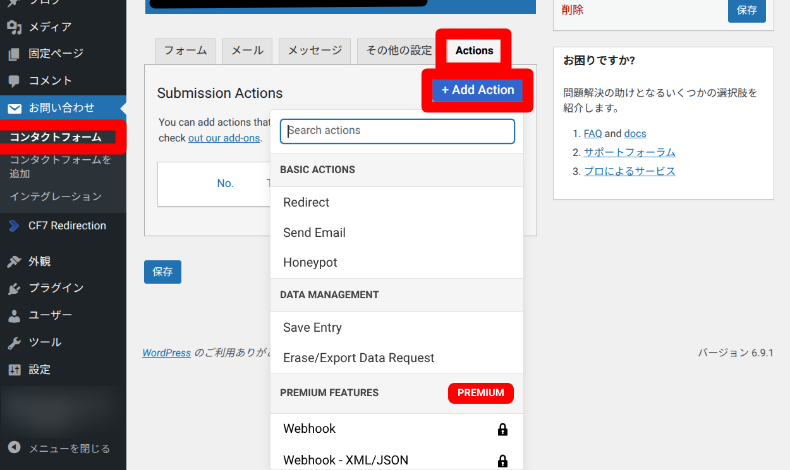Select コンタクトフォームを追加 submenu item
Viewport: 790px width, 470px height.
60,167
